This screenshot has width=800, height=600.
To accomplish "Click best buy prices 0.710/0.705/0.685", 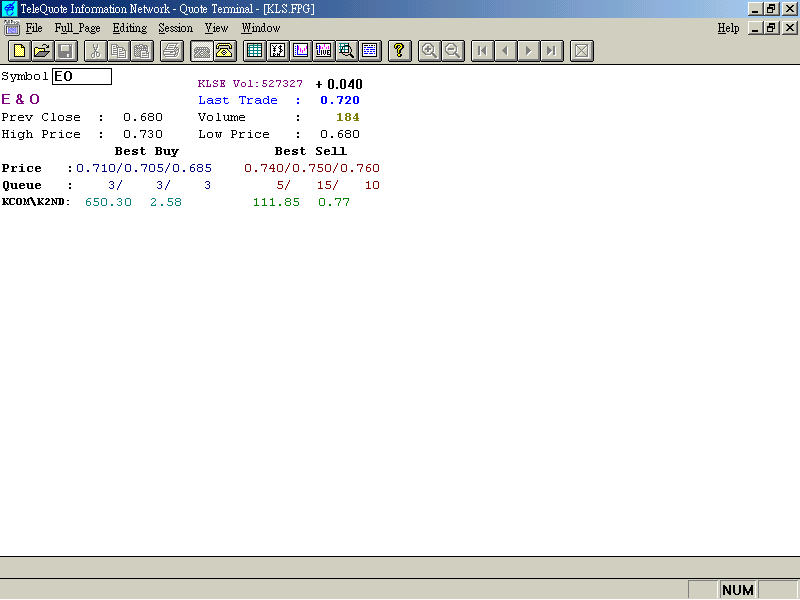I will pos(144,168).
